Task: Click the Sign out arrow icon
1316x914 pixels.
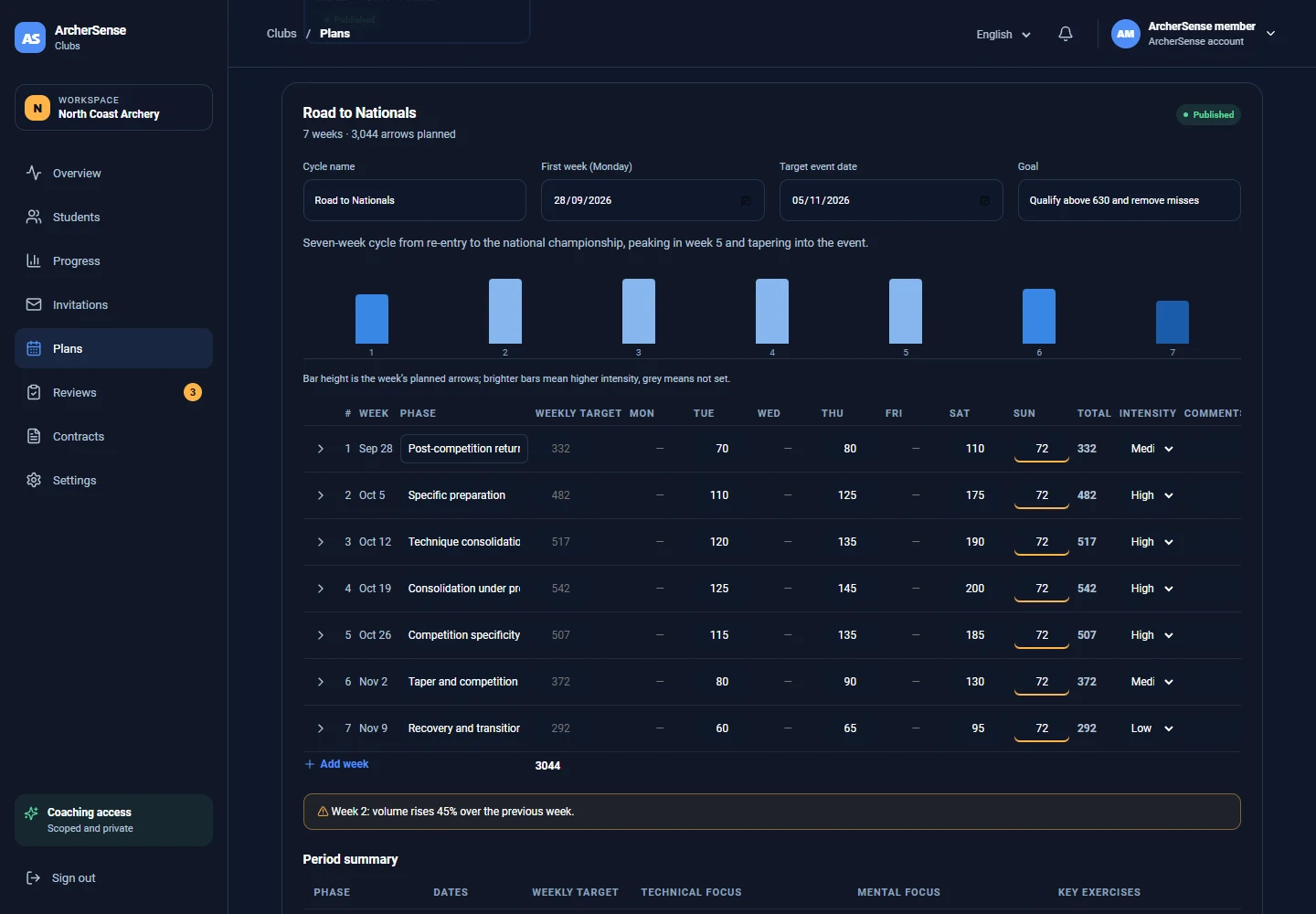Action: coord(33,877)
